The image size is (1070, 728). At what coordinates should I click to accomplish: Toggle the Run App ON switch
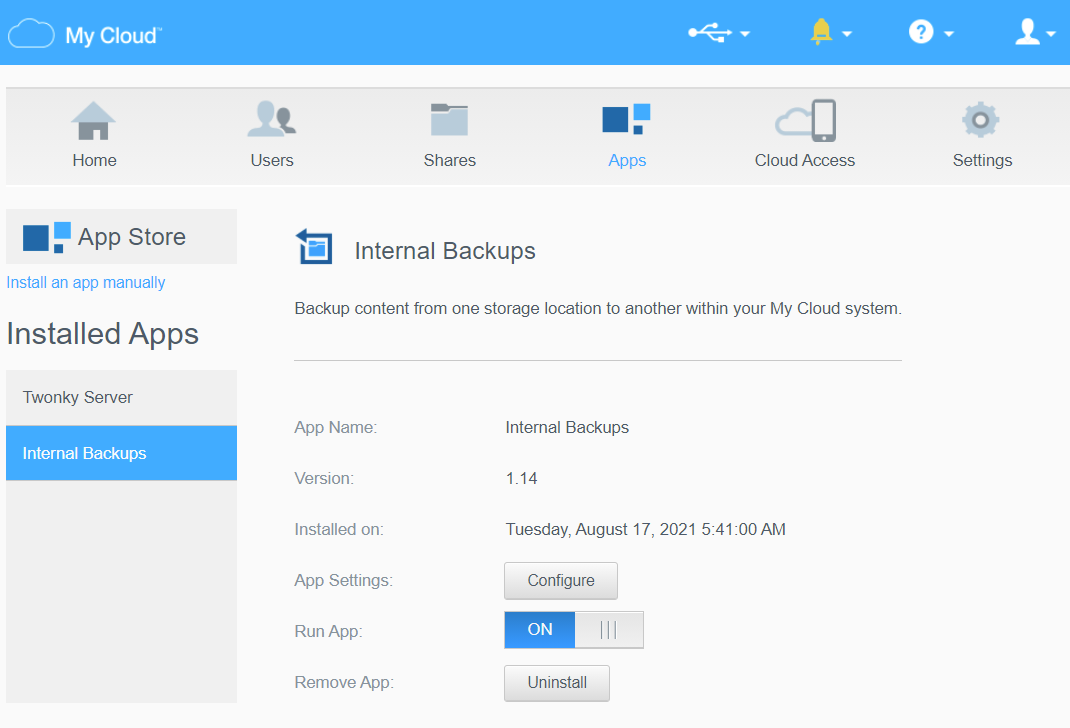[x=574, y=630]
